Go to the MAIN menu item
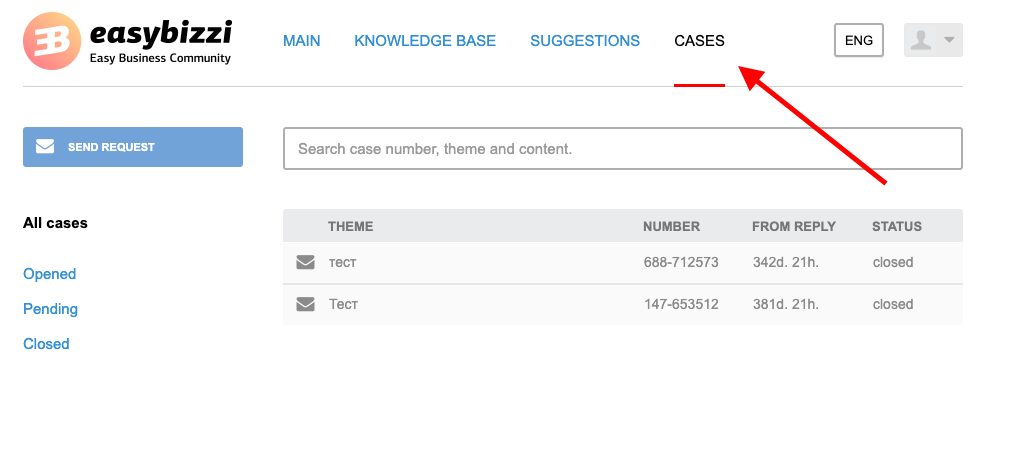The image size is (1018, 455). click(301, 41)
